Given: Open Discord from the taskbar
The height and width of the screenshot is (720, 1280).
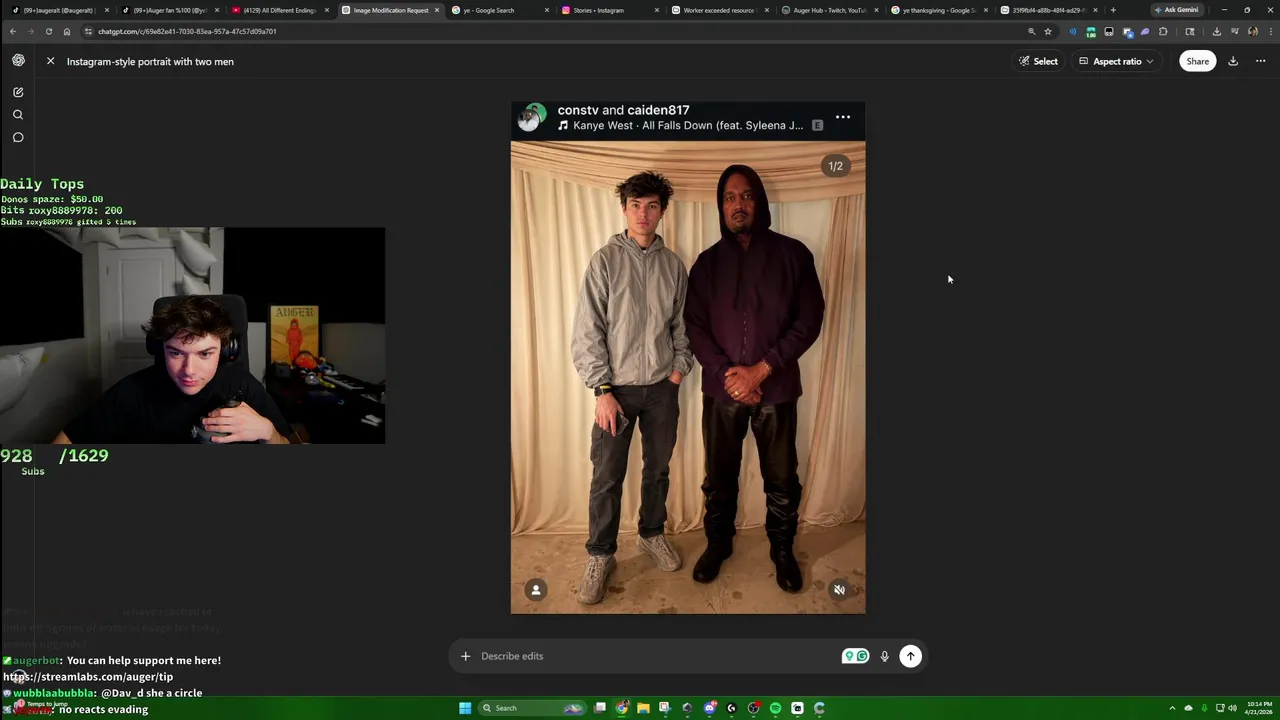Looking at the screenshot, I should coord(709,708).
